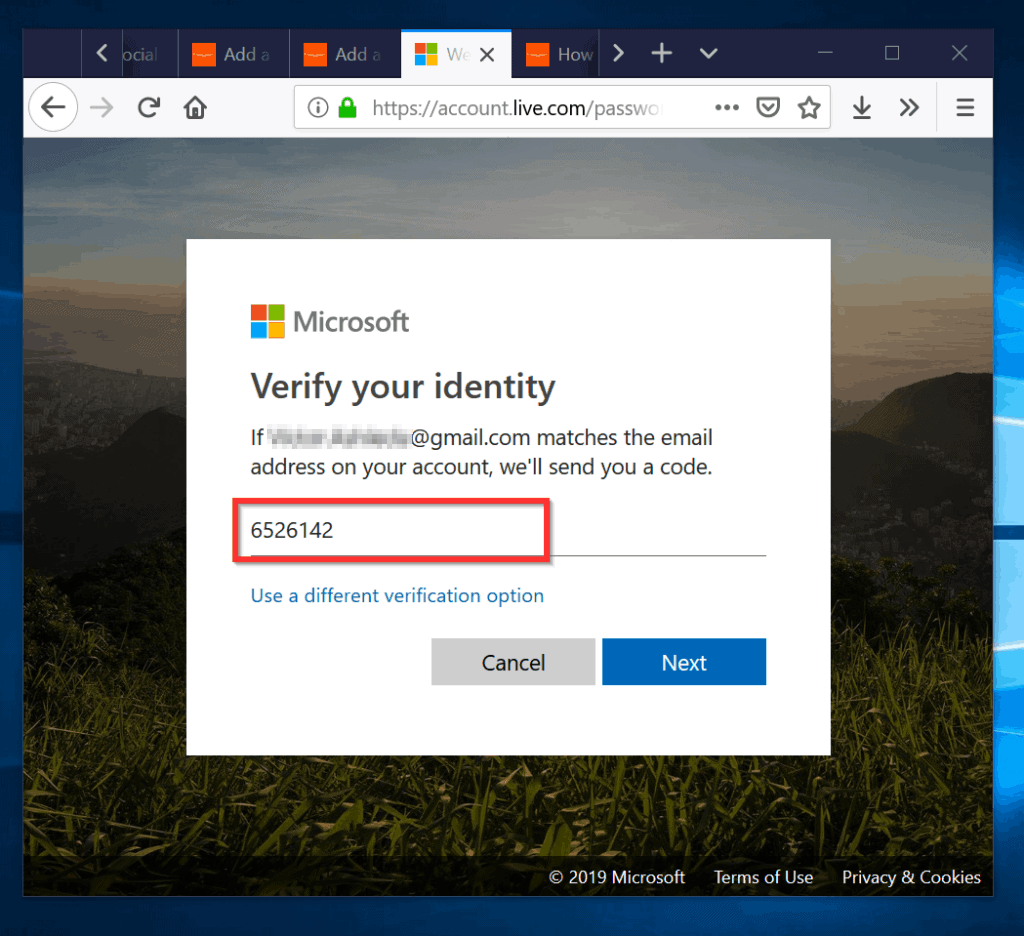Click the address bar URL
The height and width of the screenshot is (936, 1024).
click(516, 108)
